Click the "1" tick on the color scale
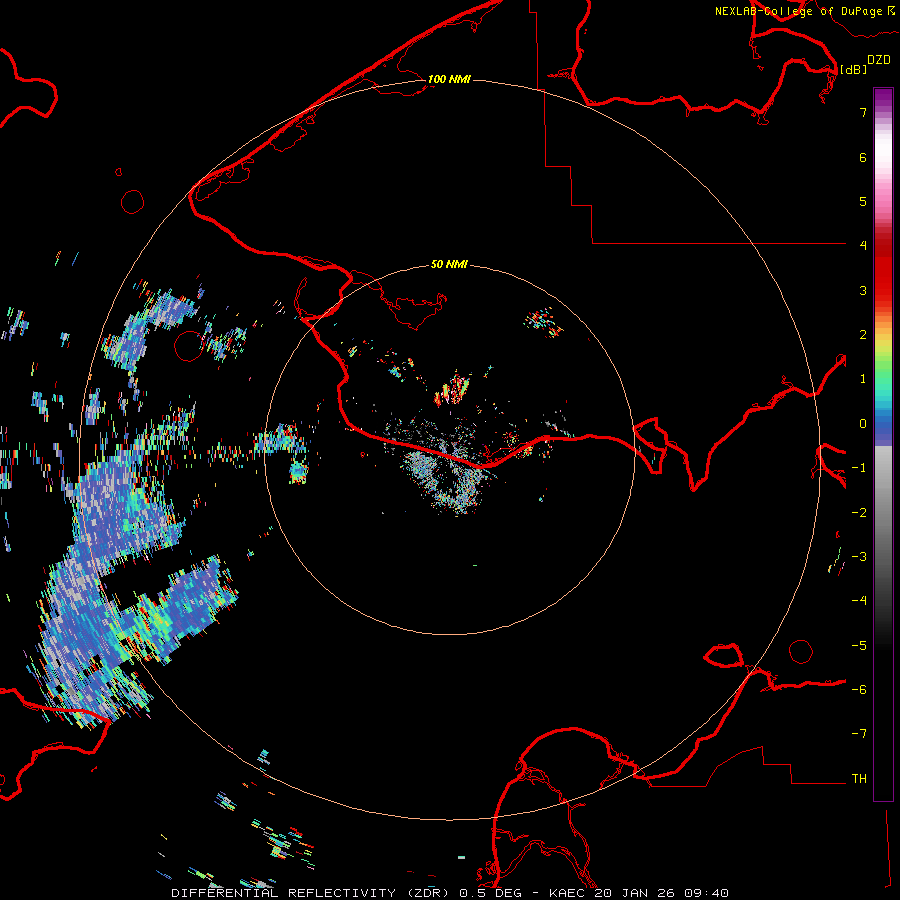Image resolution: width=900 pixels, height=900 pixels. click(863, 379)
